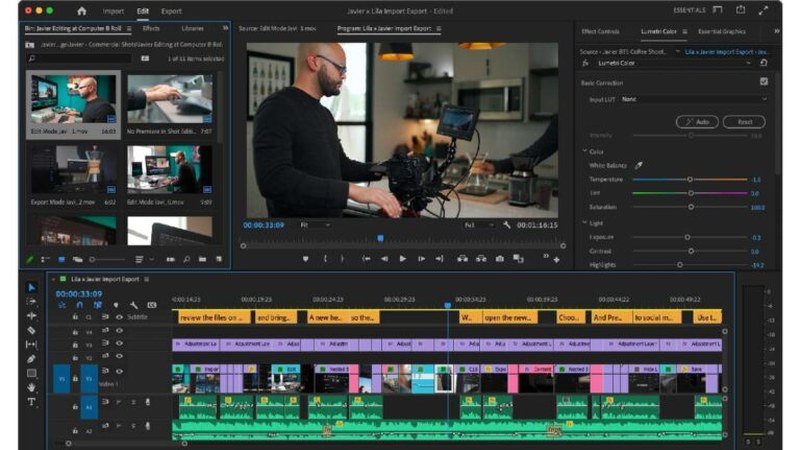This screenshot has width=800, height=450.
Task: Toggle visibility eye of V4 track
Action: 119,331
